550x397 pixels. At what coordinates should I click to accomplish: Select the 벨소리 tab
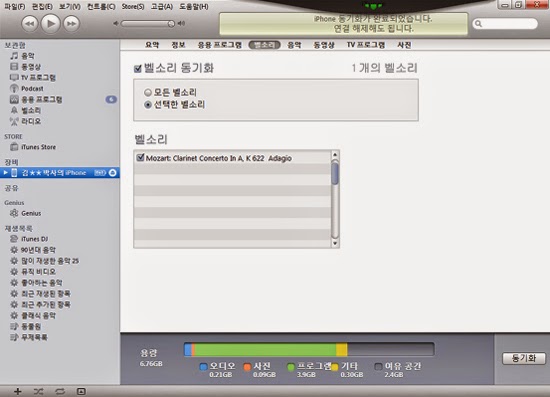[264, 45]
